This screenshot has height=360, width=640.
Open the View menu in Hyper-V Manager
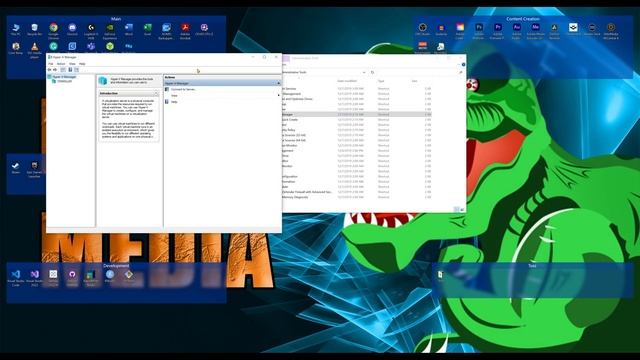click(72, 64)
